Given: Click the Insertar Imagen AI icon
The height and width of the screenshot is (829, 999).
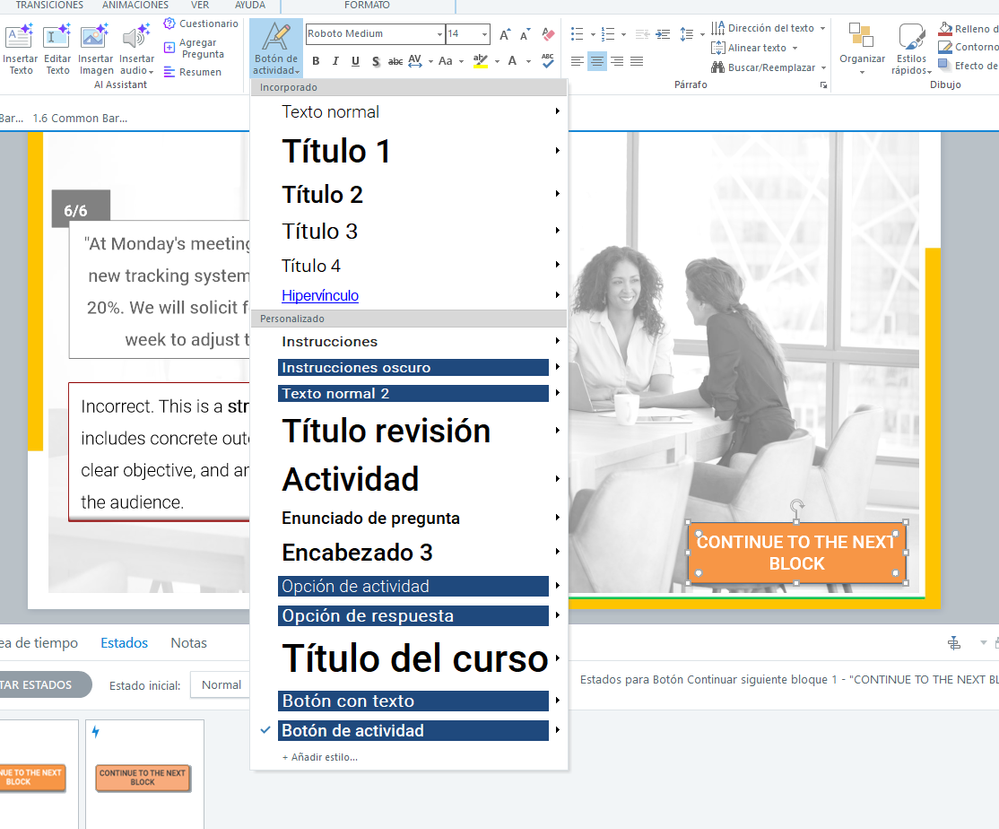Looking at the screenshot, I should (95, 38).
